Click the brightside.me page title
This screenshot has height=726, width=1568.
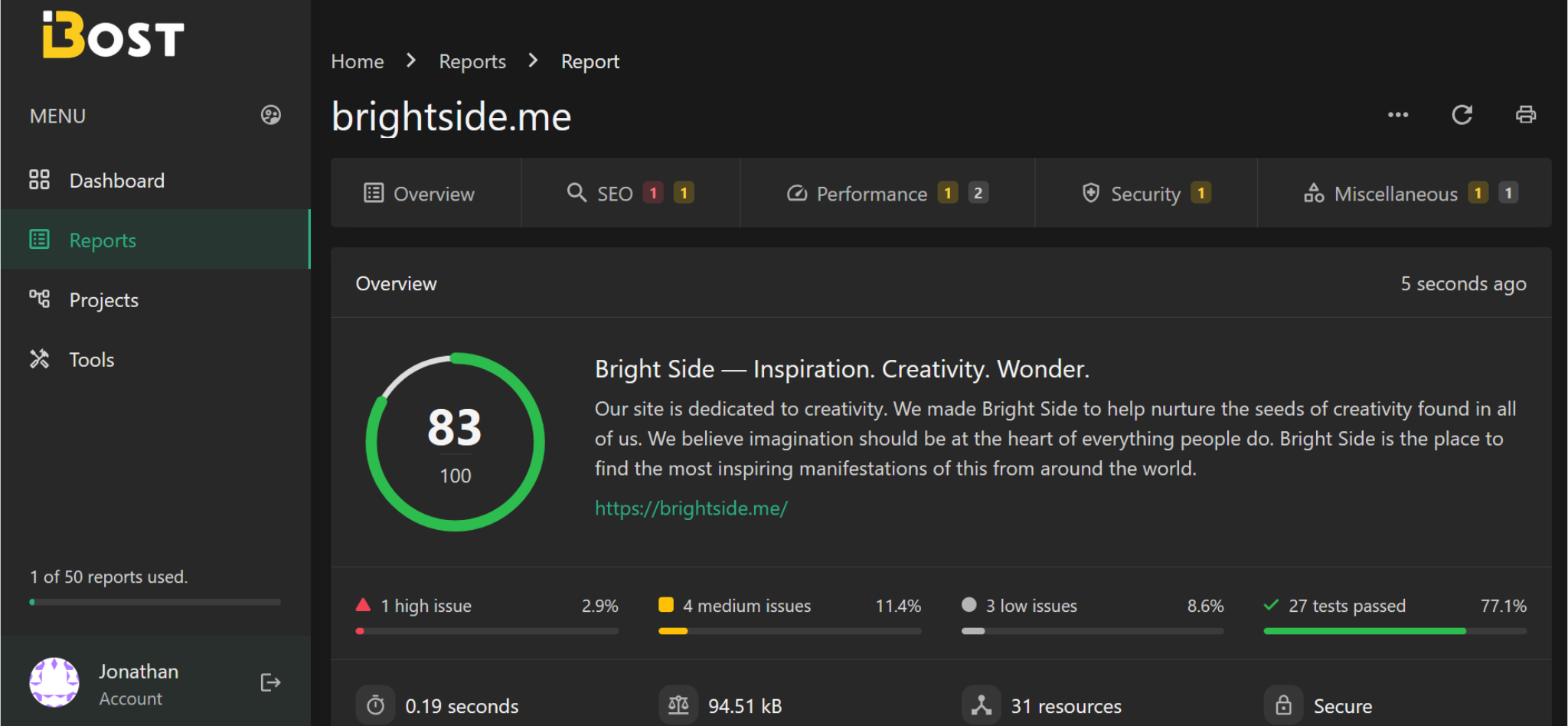pyautogui.click(x=451, y=117)
